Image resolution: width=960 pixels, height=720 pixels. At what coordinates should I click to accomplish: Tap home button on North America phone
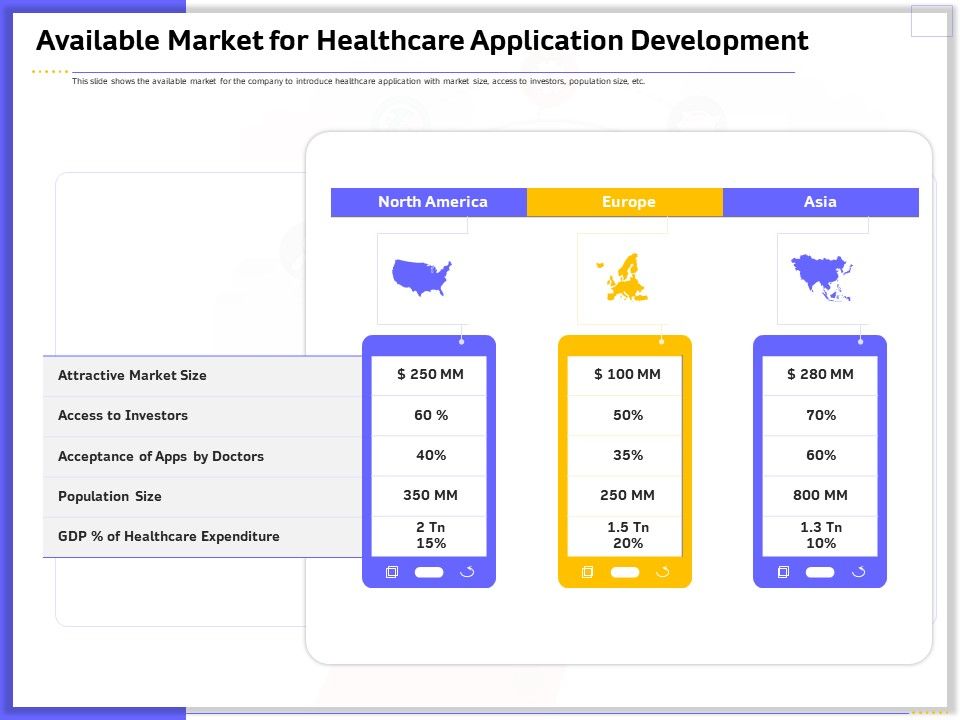[x=429, y=572]
